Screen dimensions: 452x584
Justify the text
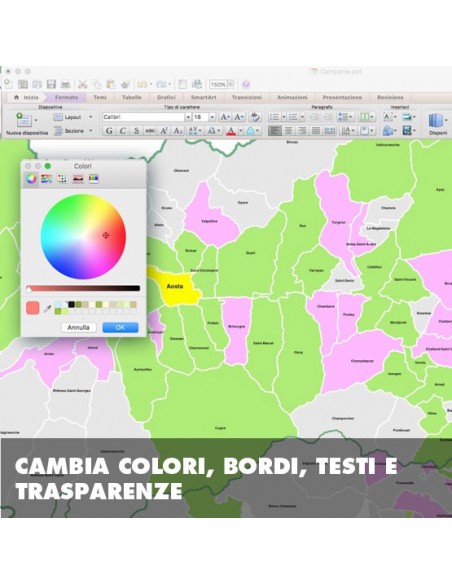316,131
